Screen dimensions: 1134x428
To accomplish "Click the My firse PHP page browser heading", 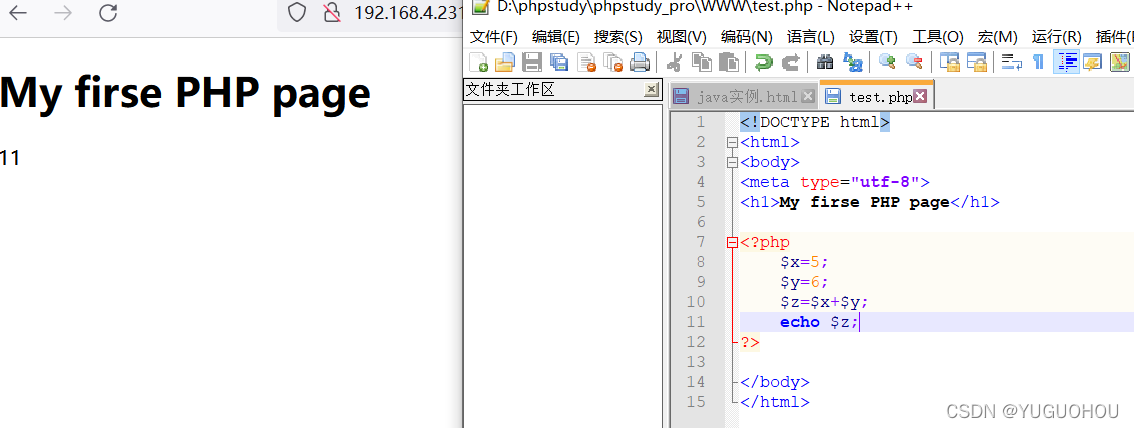I will pos(185,93).
